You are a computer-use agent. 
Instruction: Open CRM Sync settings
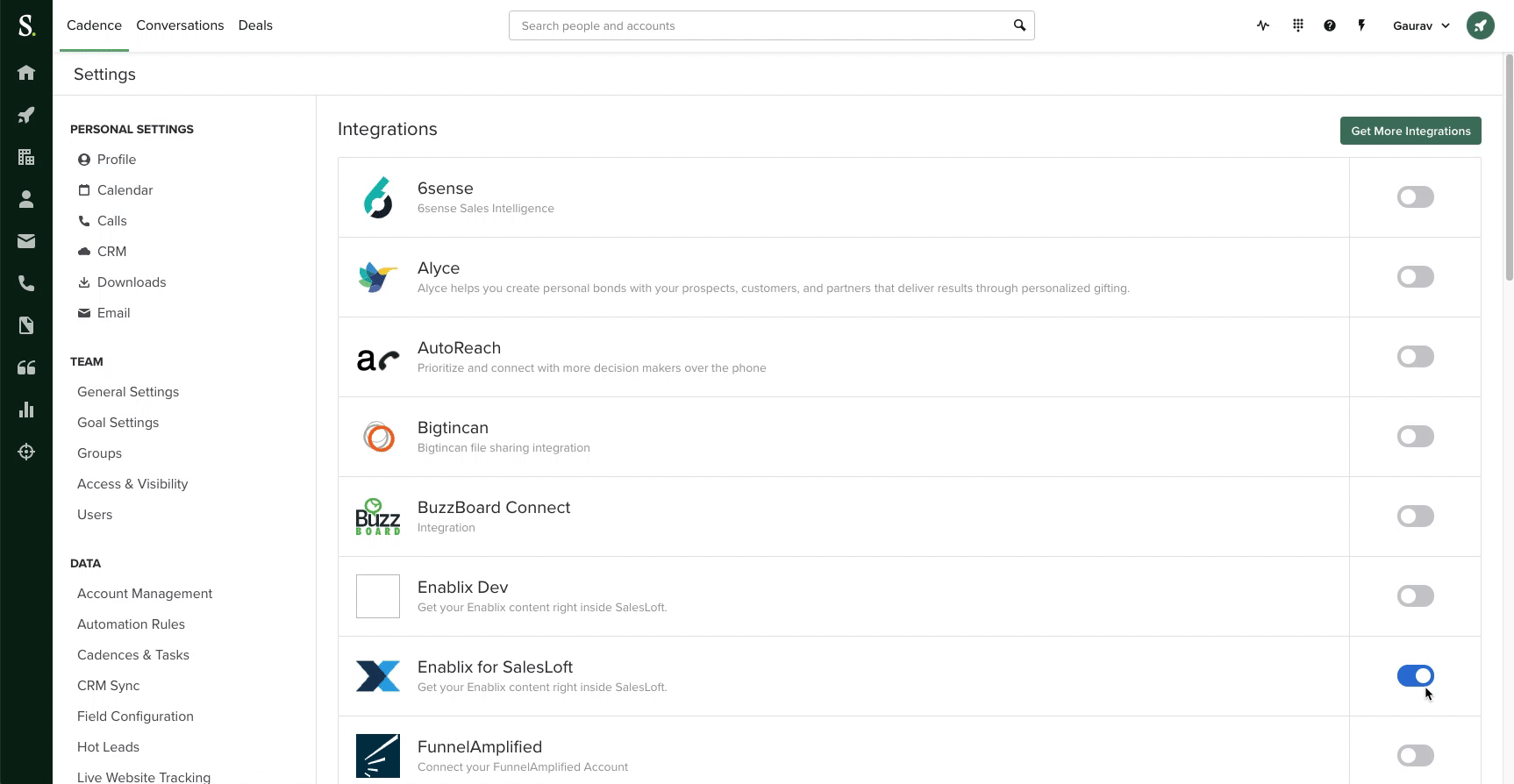109,686
